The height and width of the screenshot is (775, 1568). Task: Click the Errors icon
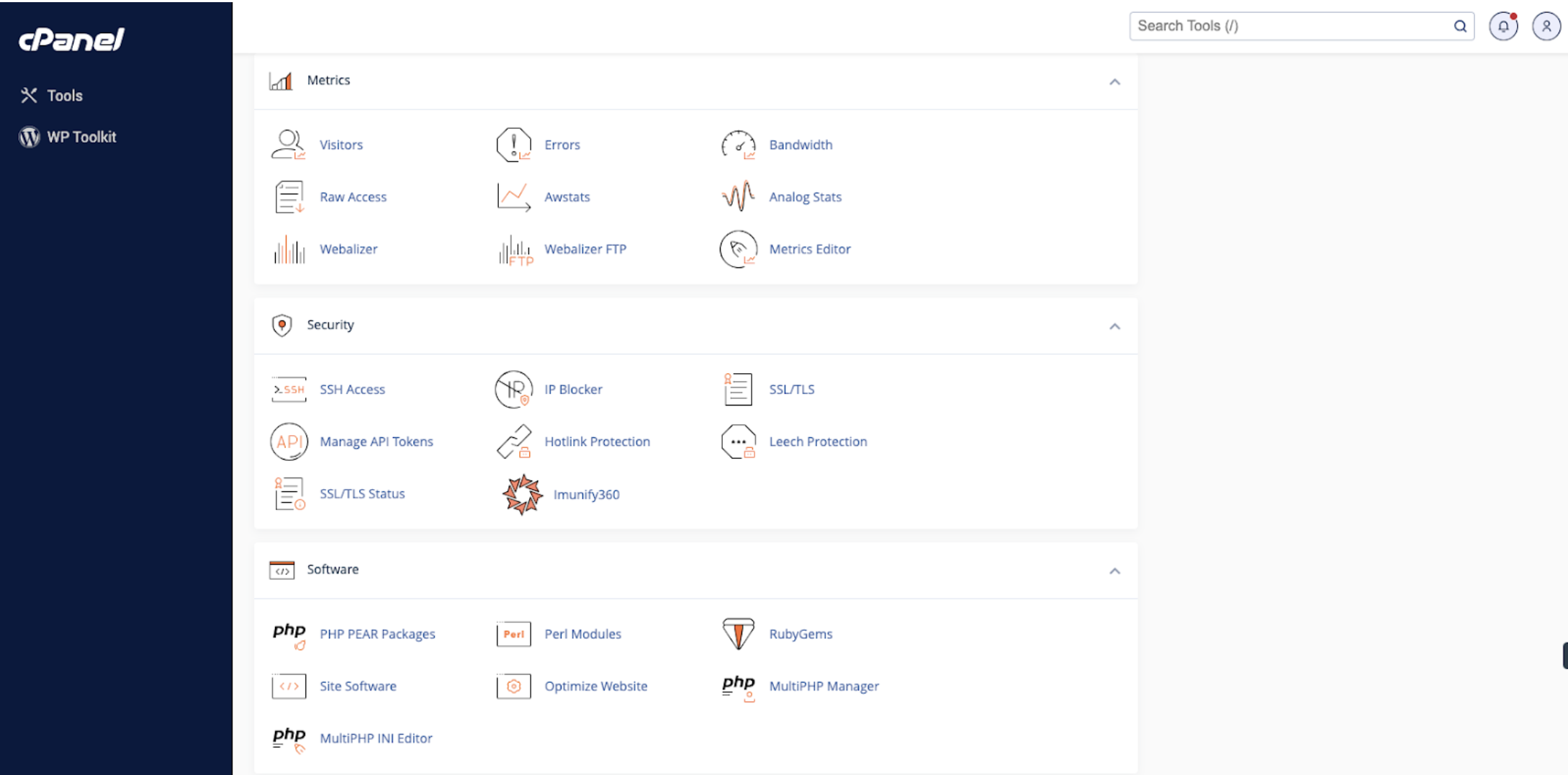pos(513,145)
